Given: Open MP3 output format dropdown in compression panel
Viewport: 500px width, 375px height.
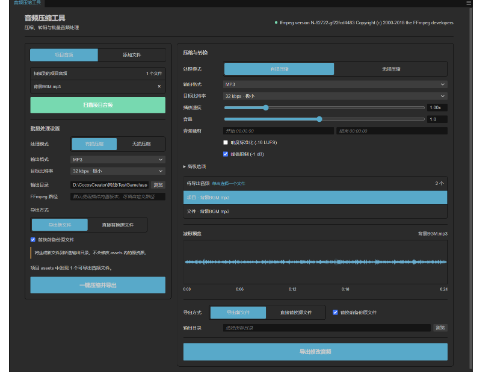Looking at the screenshot, I should click(x=335, y=84).
